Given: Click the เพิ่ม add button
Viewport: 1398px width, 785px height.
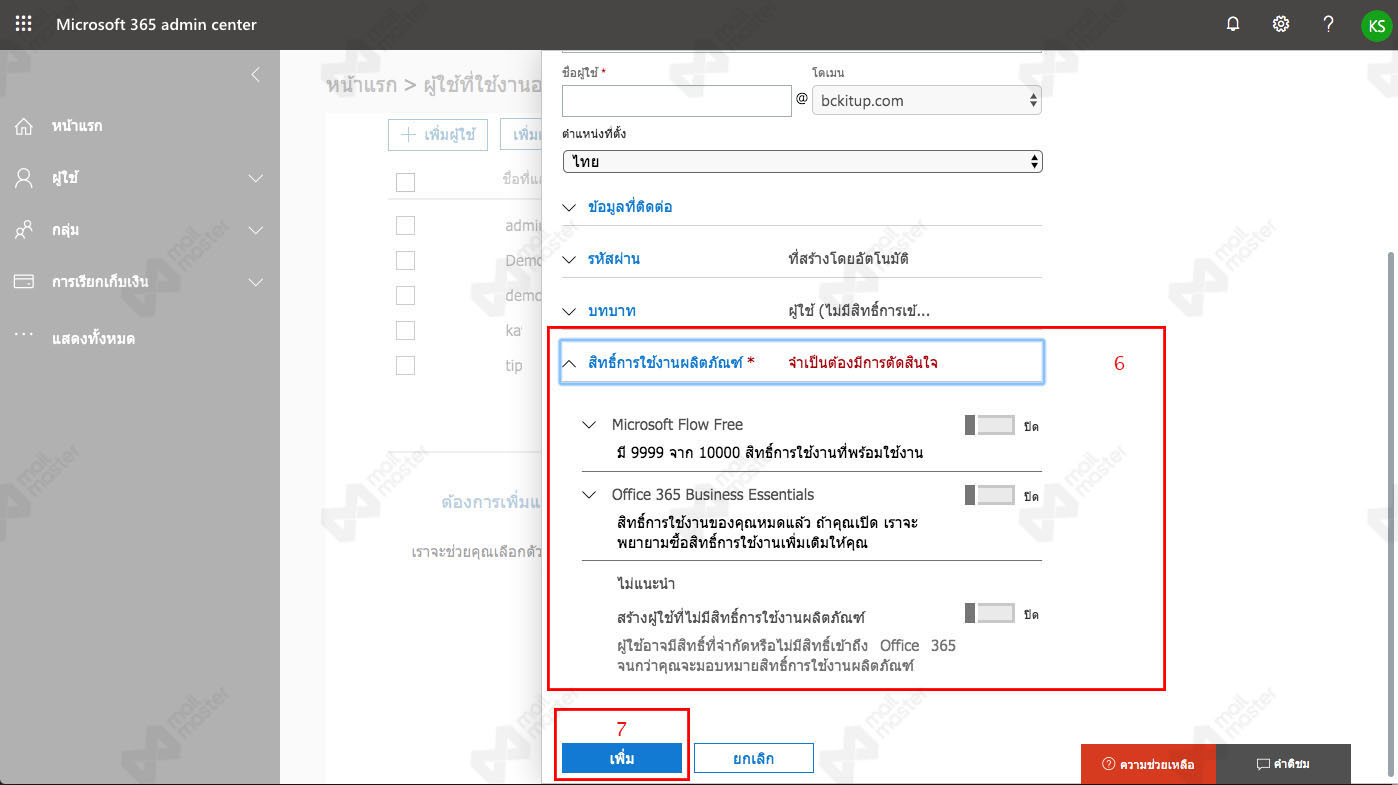Looking at the screenshot, I should tap(622, 759).
